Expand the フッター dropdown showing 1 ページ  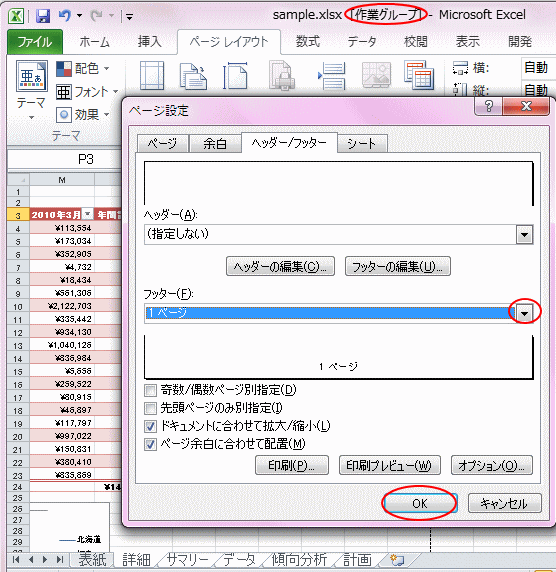pos(525,313)
